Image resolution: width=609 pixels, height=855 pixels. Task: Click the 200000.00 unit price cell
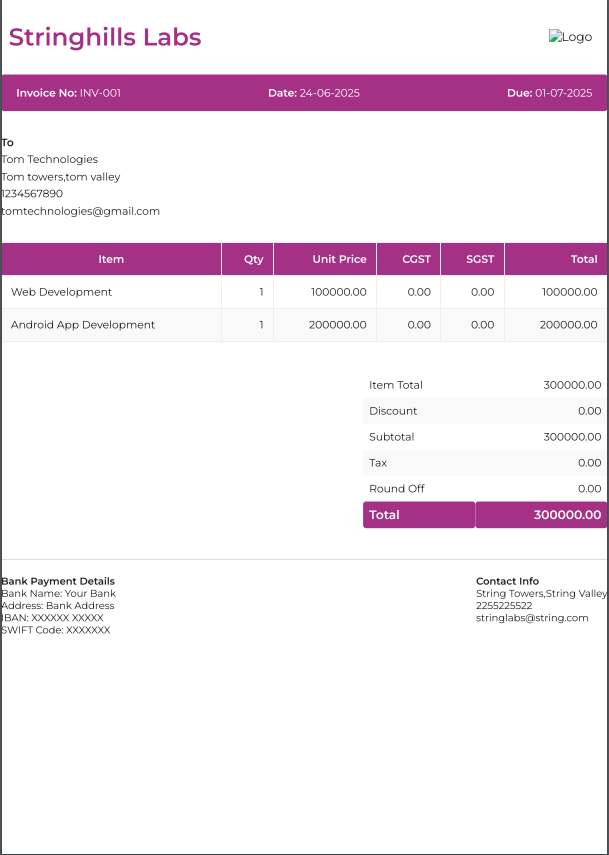(338, 325)
